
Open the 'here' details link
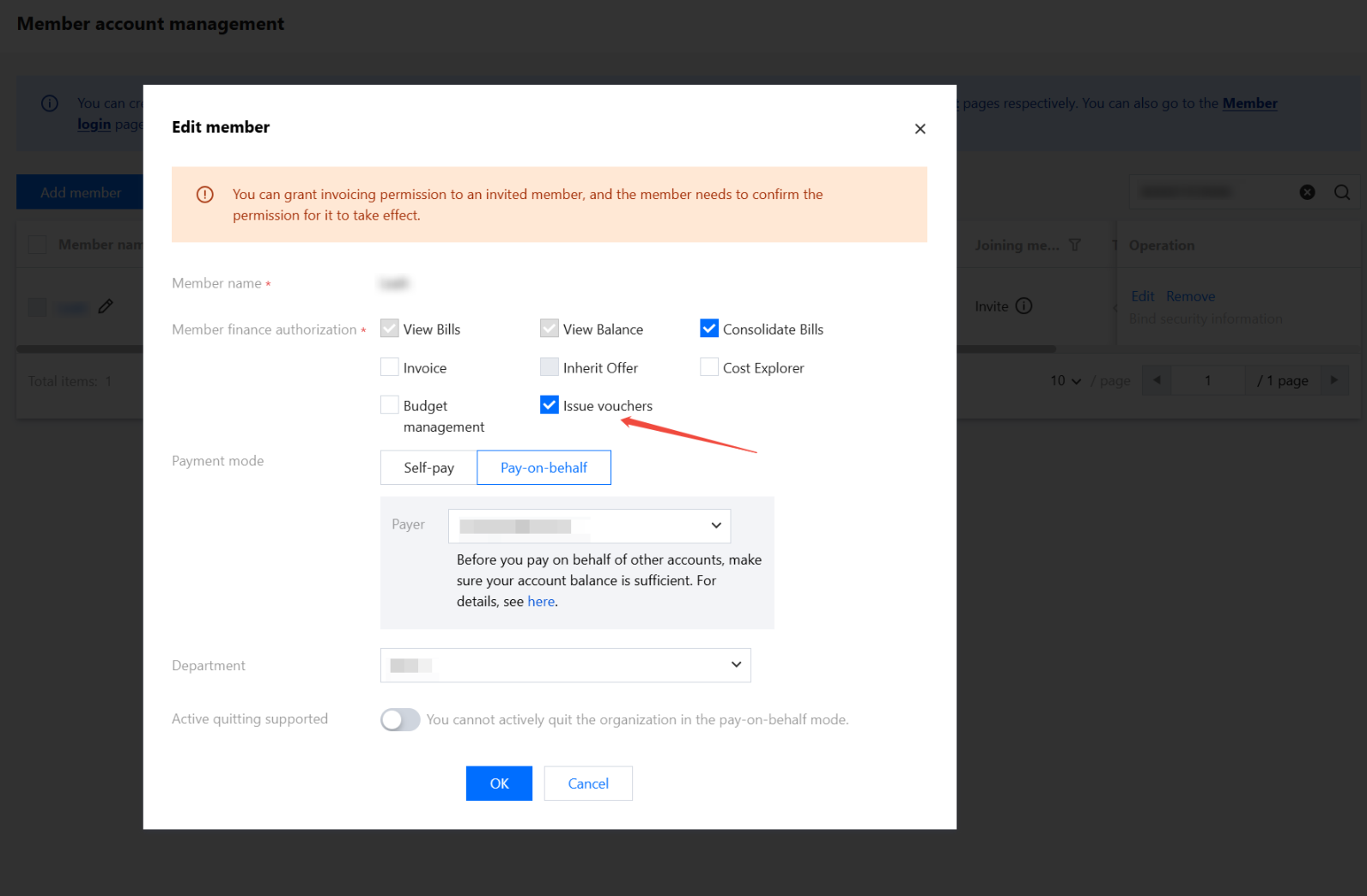[541, 602]
